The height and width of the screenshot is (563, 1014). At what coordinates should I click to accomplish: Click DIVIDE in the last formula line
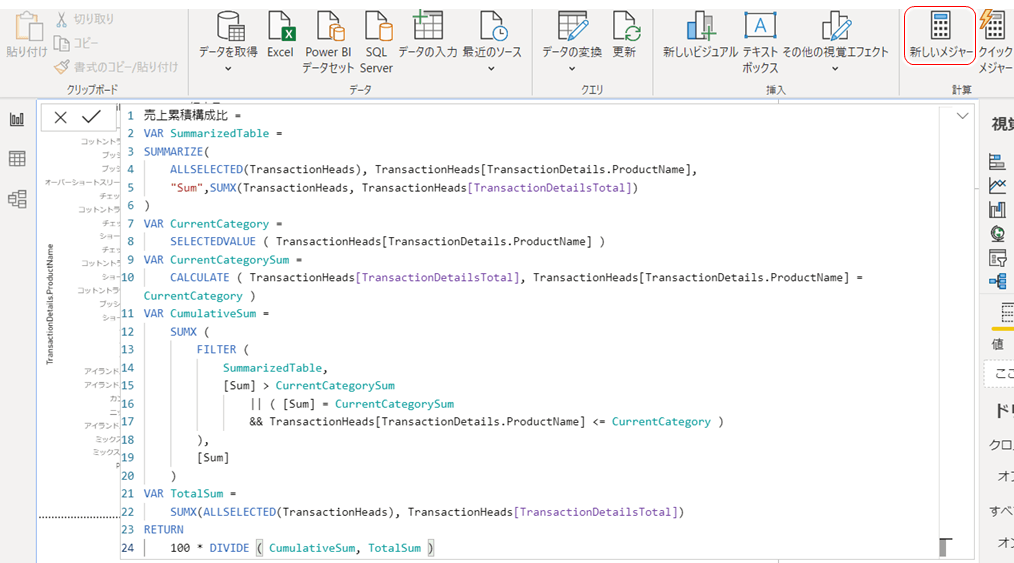[229, 547]
